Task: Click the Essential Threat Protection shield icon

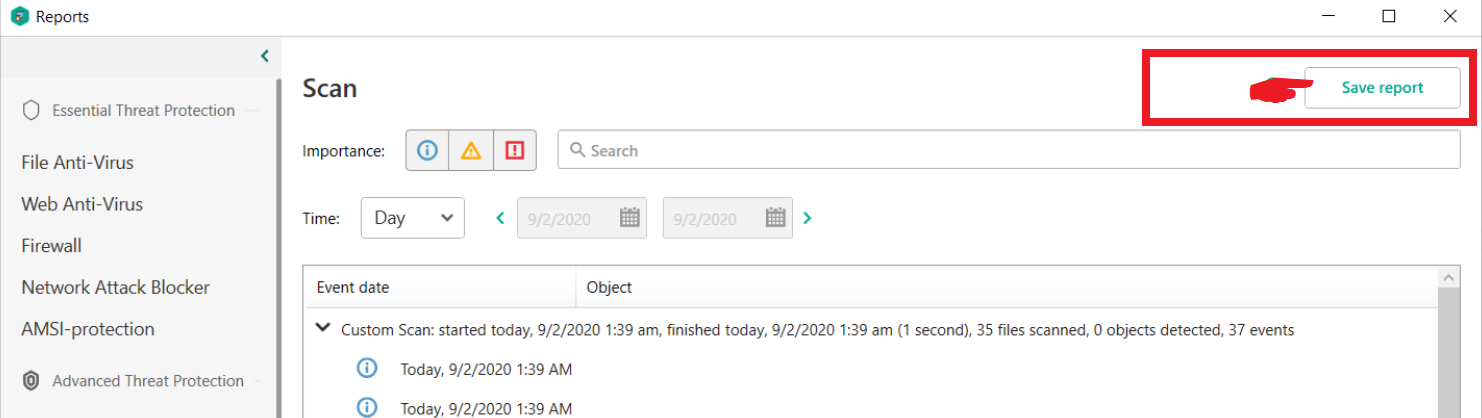Action: [x=31, y=110]
